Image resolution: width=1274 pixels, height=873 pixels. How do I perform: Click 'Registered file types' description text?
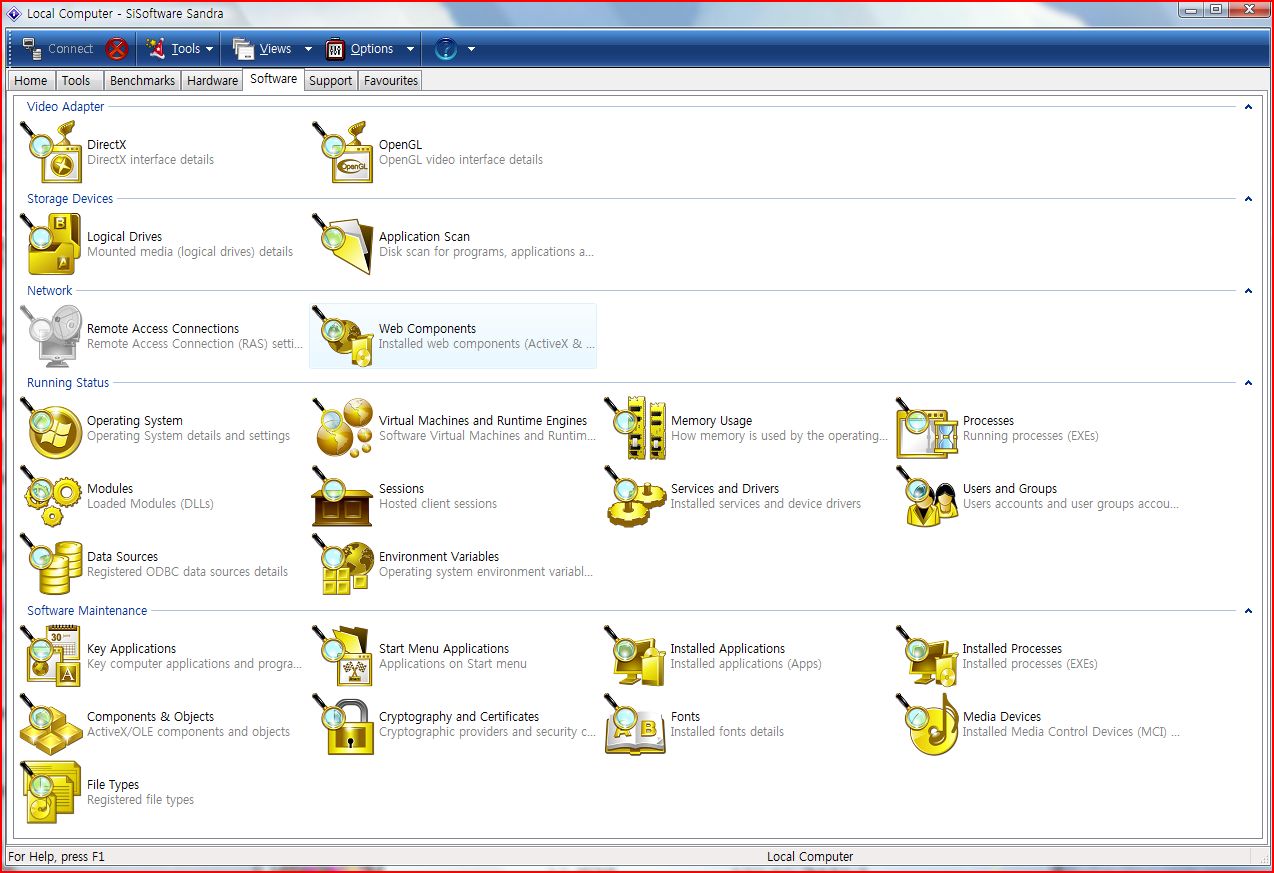tap(140, 800)
